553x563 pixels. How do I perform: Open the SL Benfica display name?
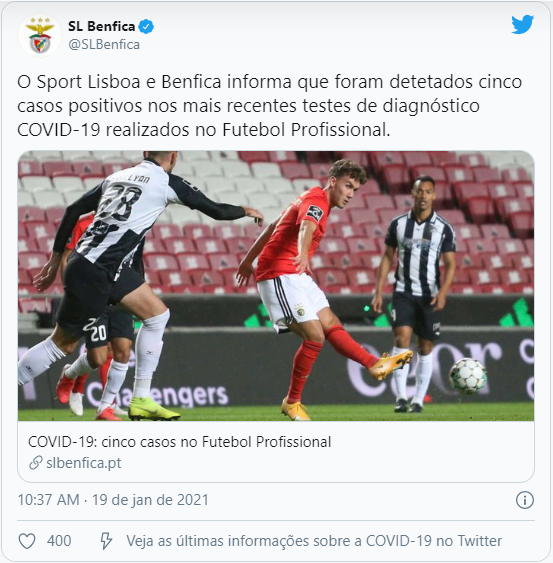point(102,27)
